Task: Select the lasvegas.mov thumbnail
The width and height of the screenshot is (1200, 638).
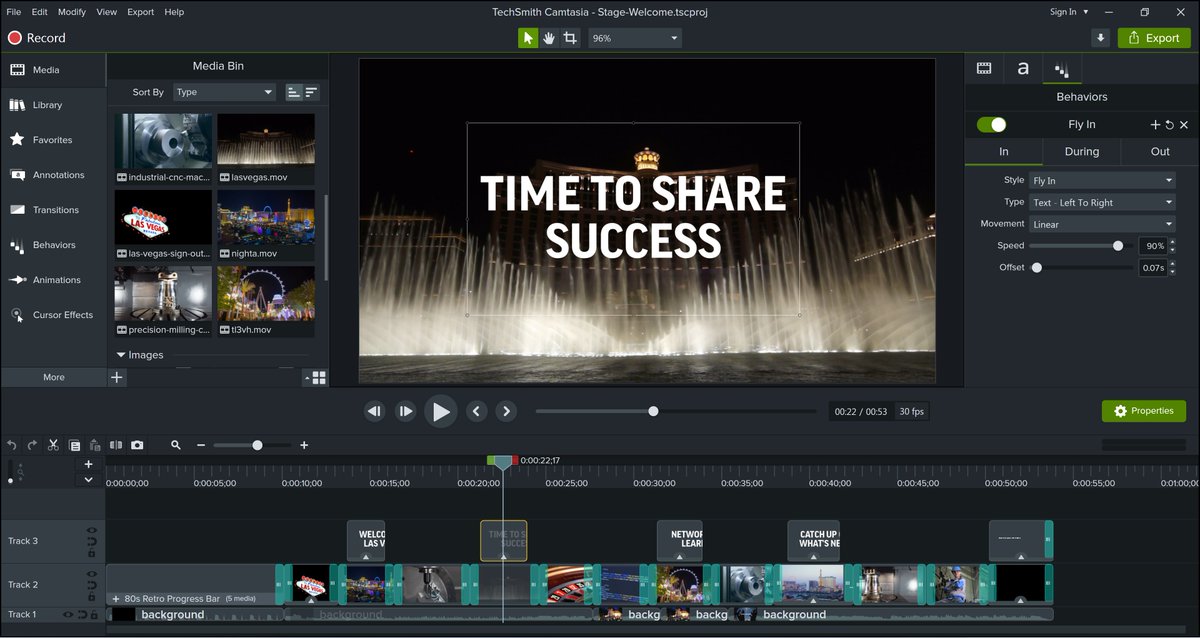Action: tap(266, 141)
